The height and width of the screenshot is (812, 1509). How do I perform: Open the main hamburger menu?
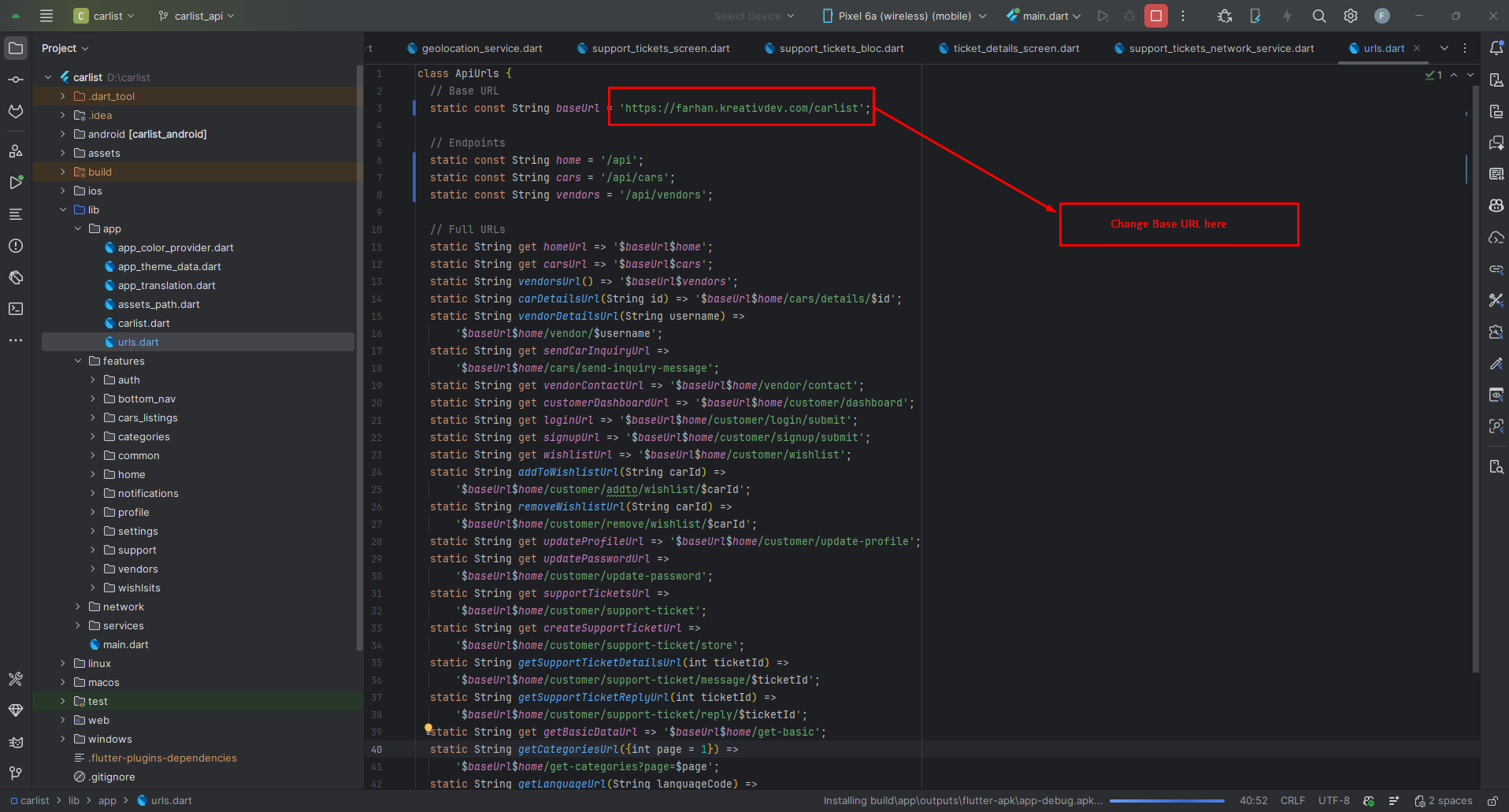coord(46,16)
